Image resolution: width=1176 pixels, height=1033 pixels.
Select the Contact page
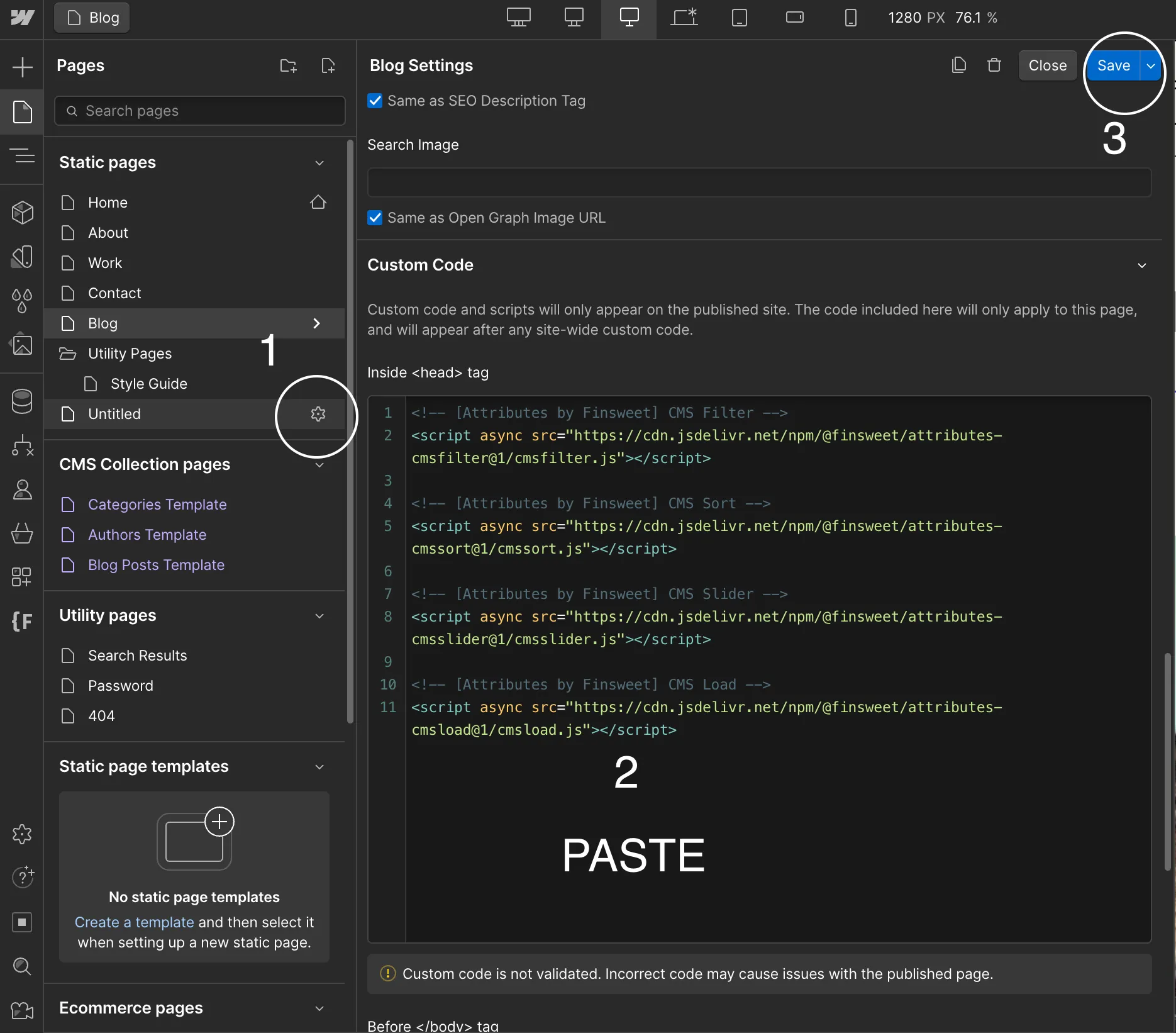pyautogui.click(x=194, y=293)
